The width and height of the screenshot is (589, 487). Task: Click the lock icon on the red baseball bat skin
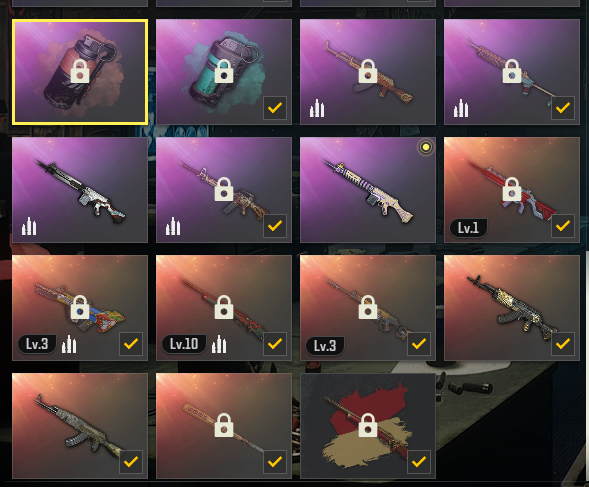224,425
